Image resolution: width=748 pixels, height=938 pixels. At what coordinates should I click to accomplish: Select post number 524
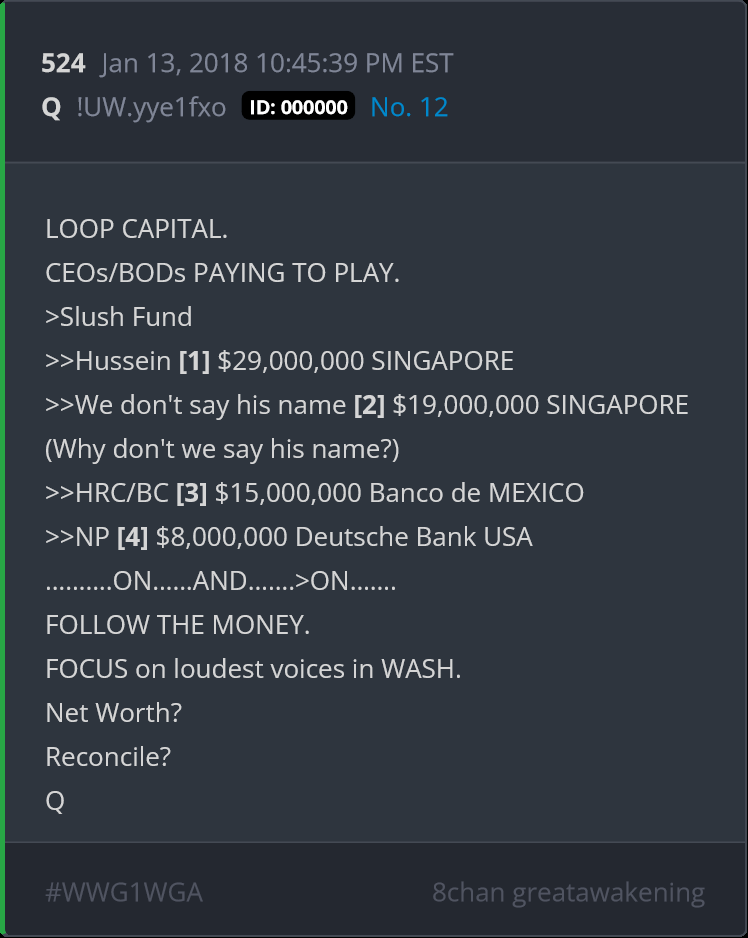point(63,63)
